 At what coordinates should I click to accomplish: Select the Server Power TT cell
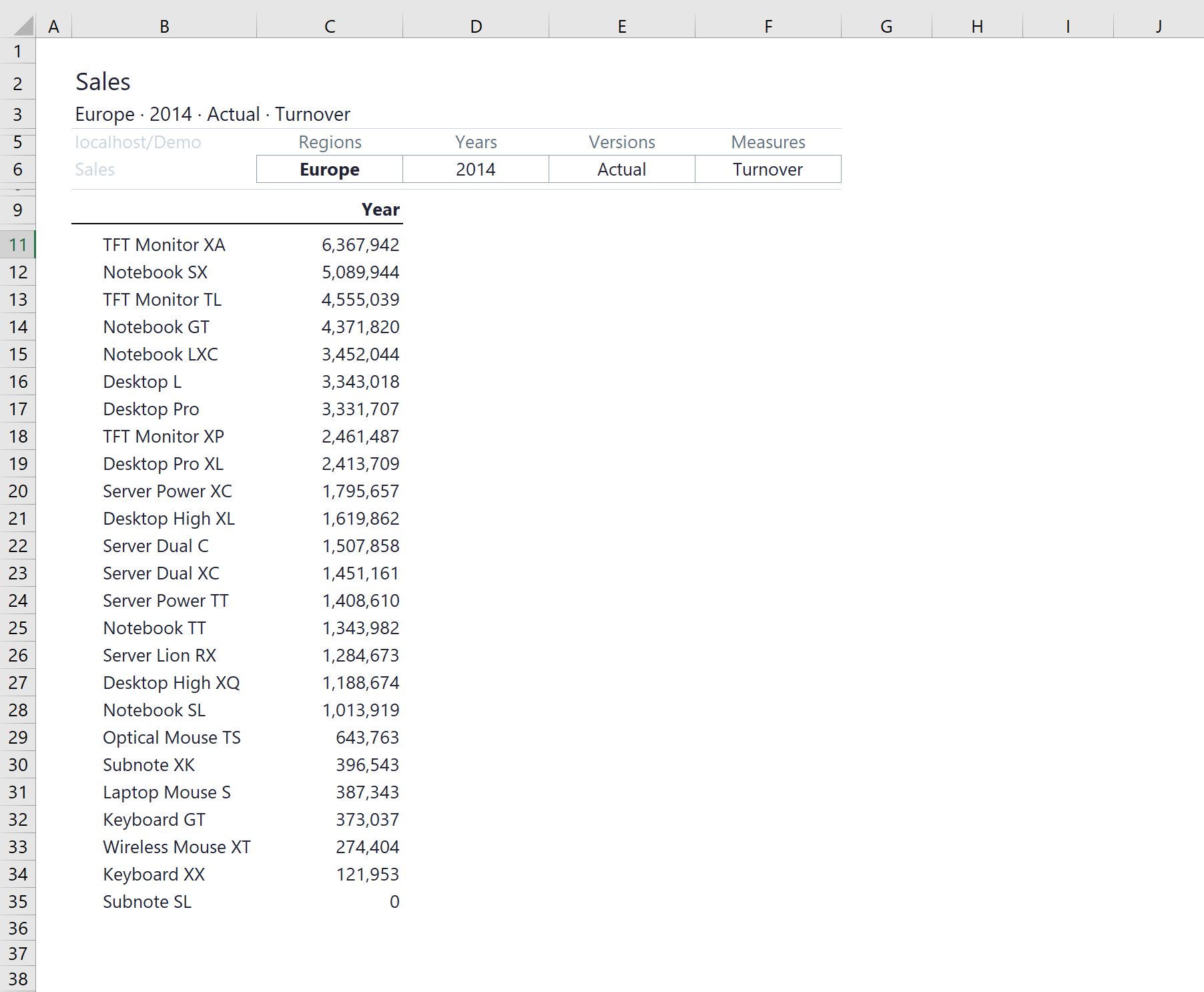[164, 601]
